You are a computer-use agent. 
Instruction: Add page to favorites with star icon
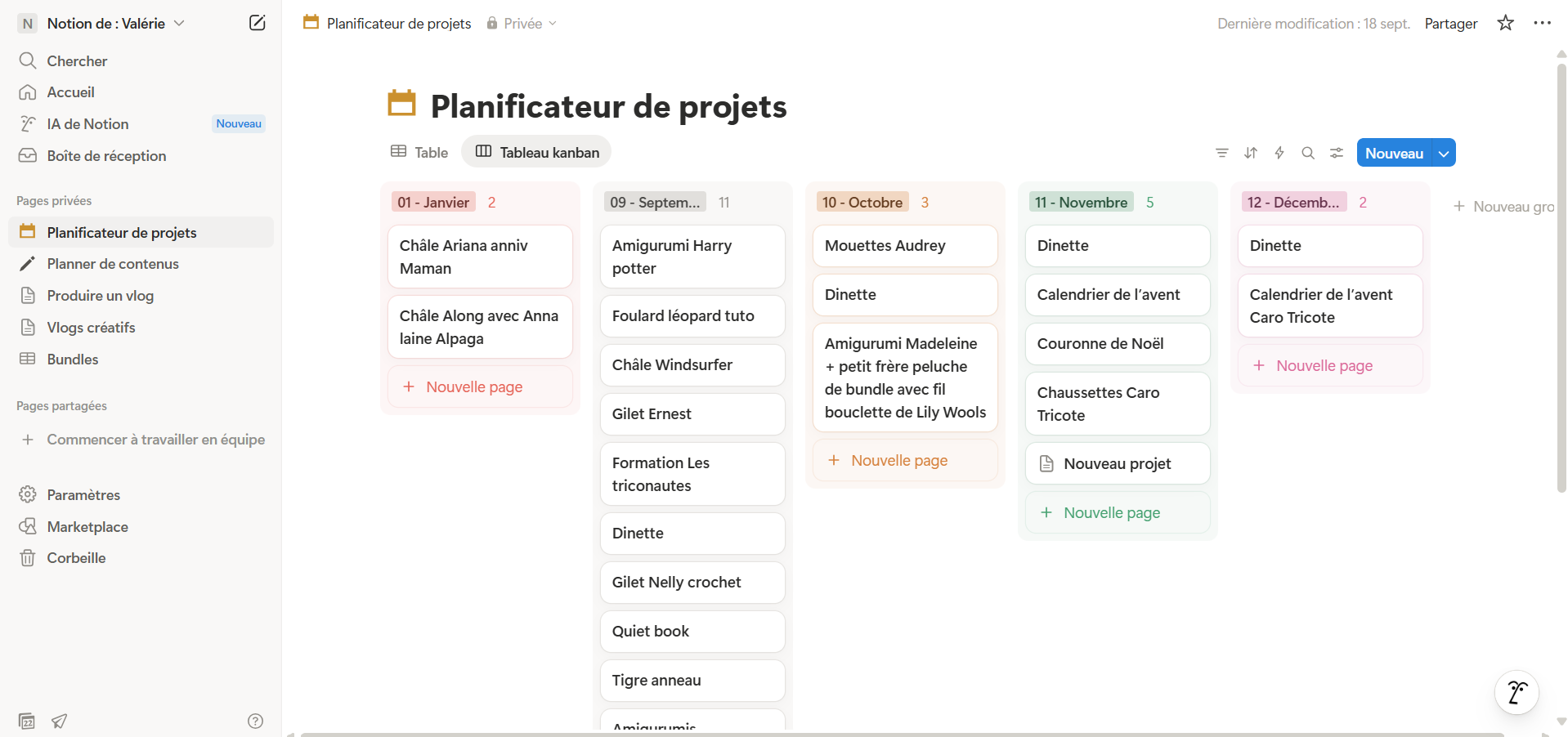click(x=1505, y=23)
